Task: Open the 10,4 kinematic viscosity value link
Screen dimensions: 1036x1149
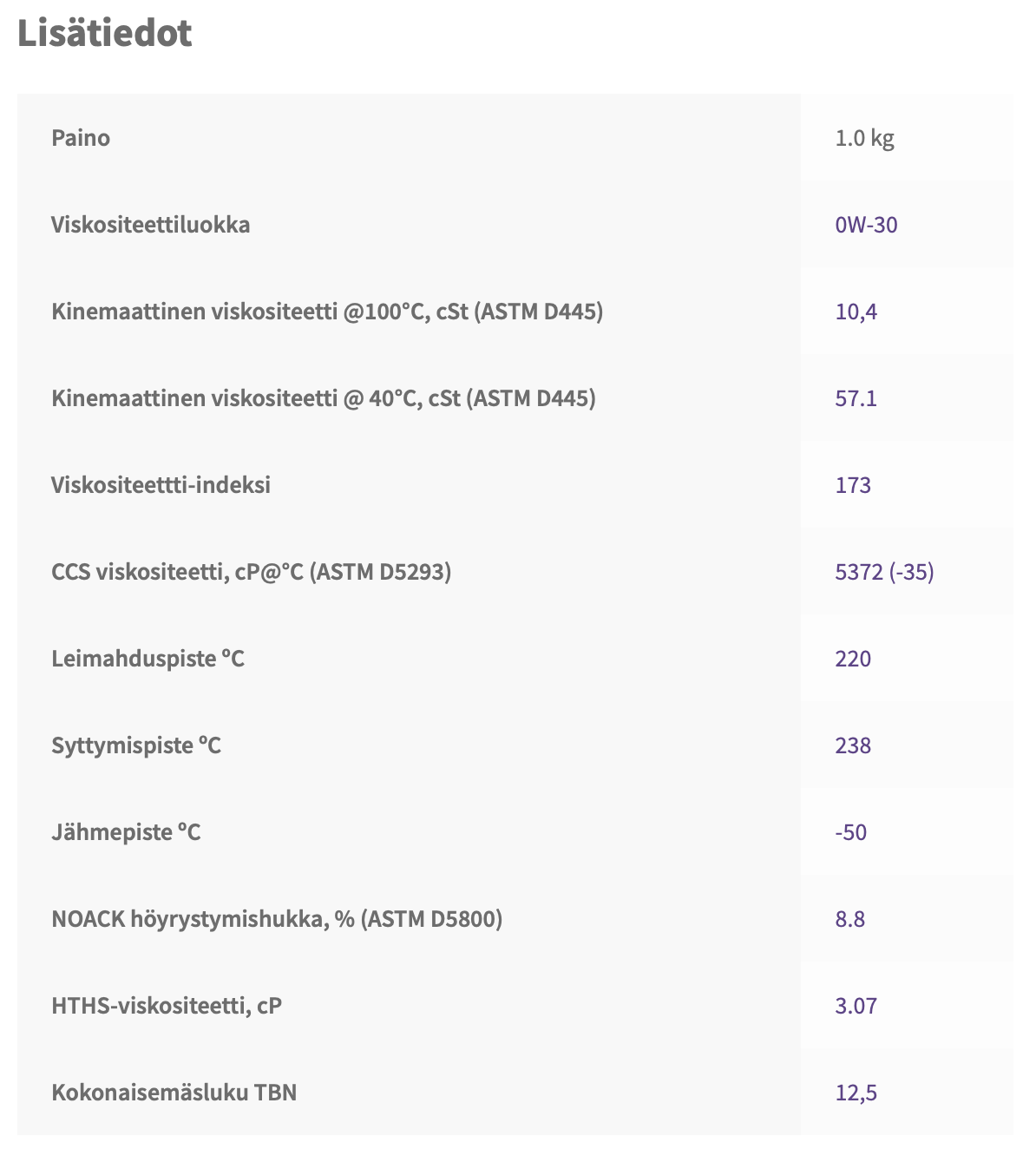Action: 856,312
